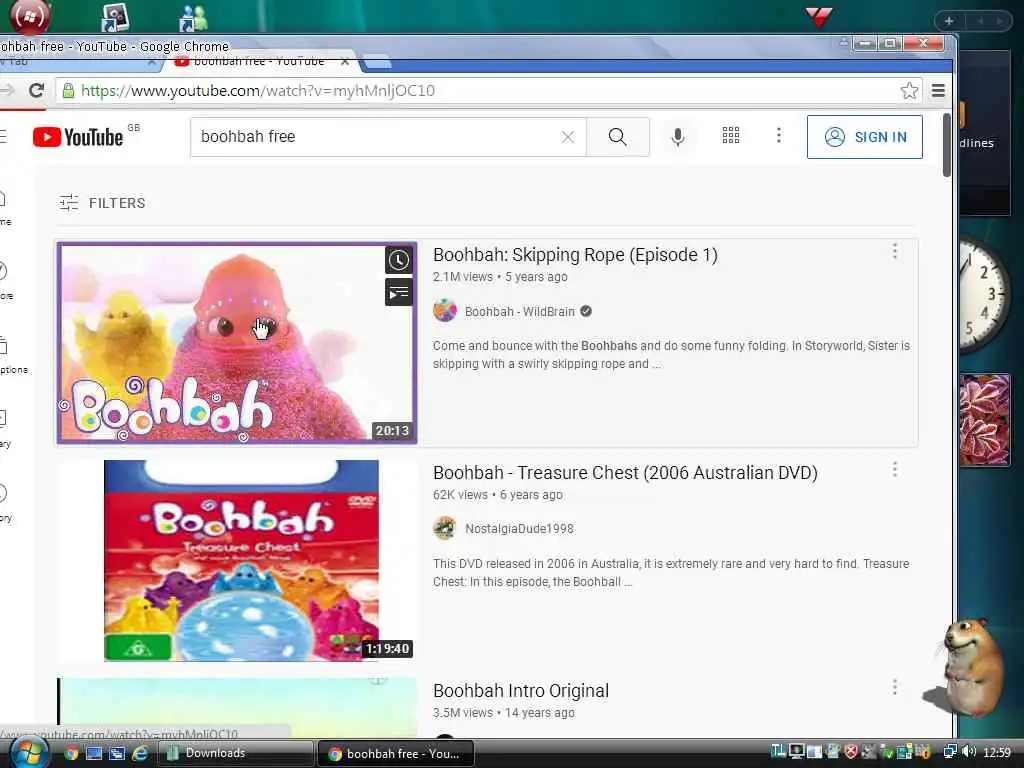Expand the search Filters panel
The image size is (1024, 768).
point(103,202)
